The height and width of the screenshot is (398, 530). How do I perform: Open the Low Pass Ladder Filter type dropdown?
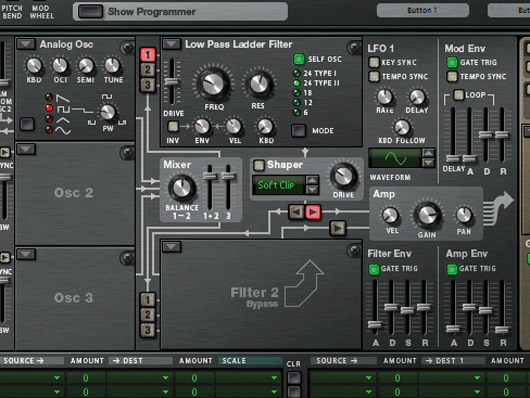(172, 44)
